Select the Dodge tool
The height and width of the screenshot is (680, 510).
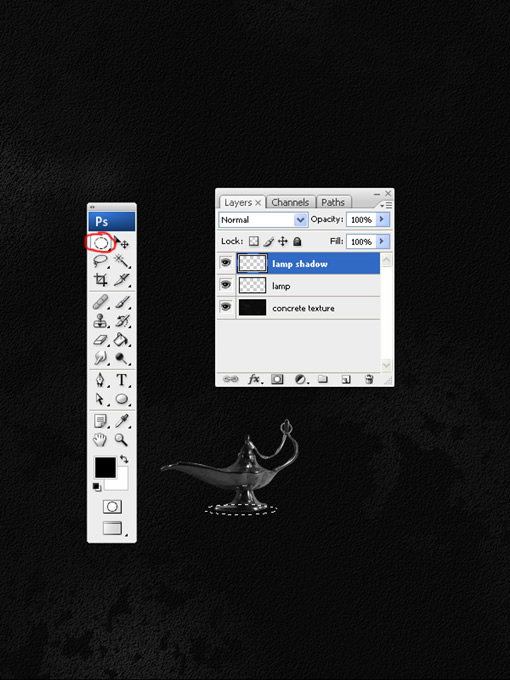tap(122, 358)
